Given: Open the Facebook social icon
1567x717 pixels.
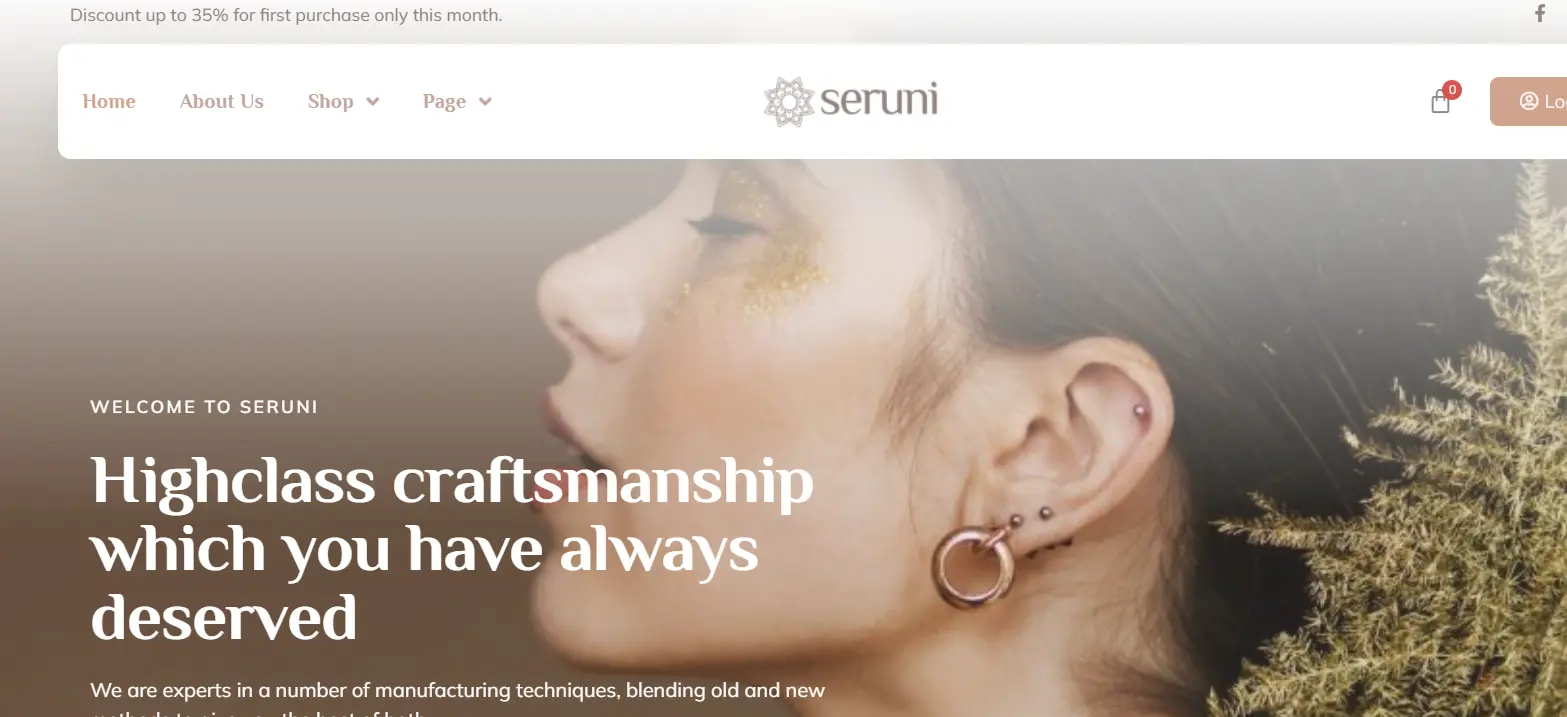Looking at the screenshot, I should pyautogui.click(x=1540, y=14).
